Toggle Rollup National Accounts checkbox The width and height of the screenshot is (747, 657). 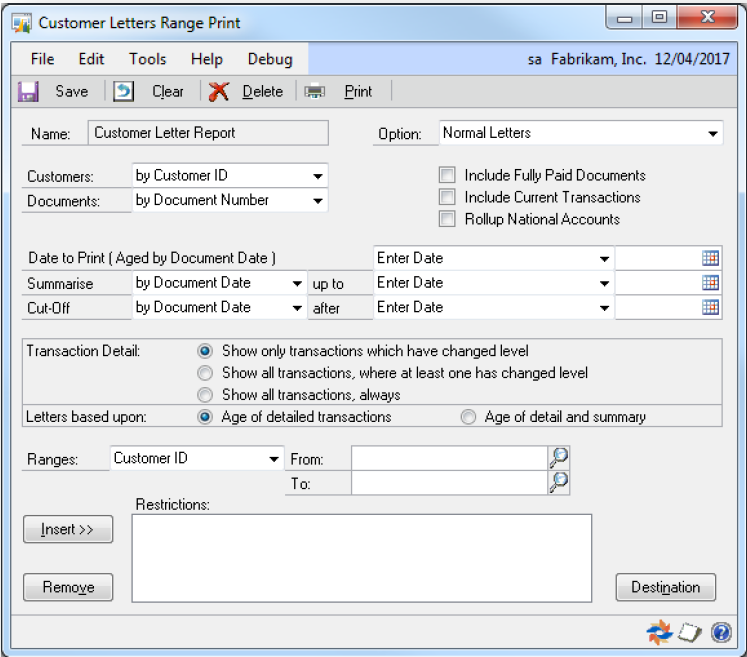[447, 219]
